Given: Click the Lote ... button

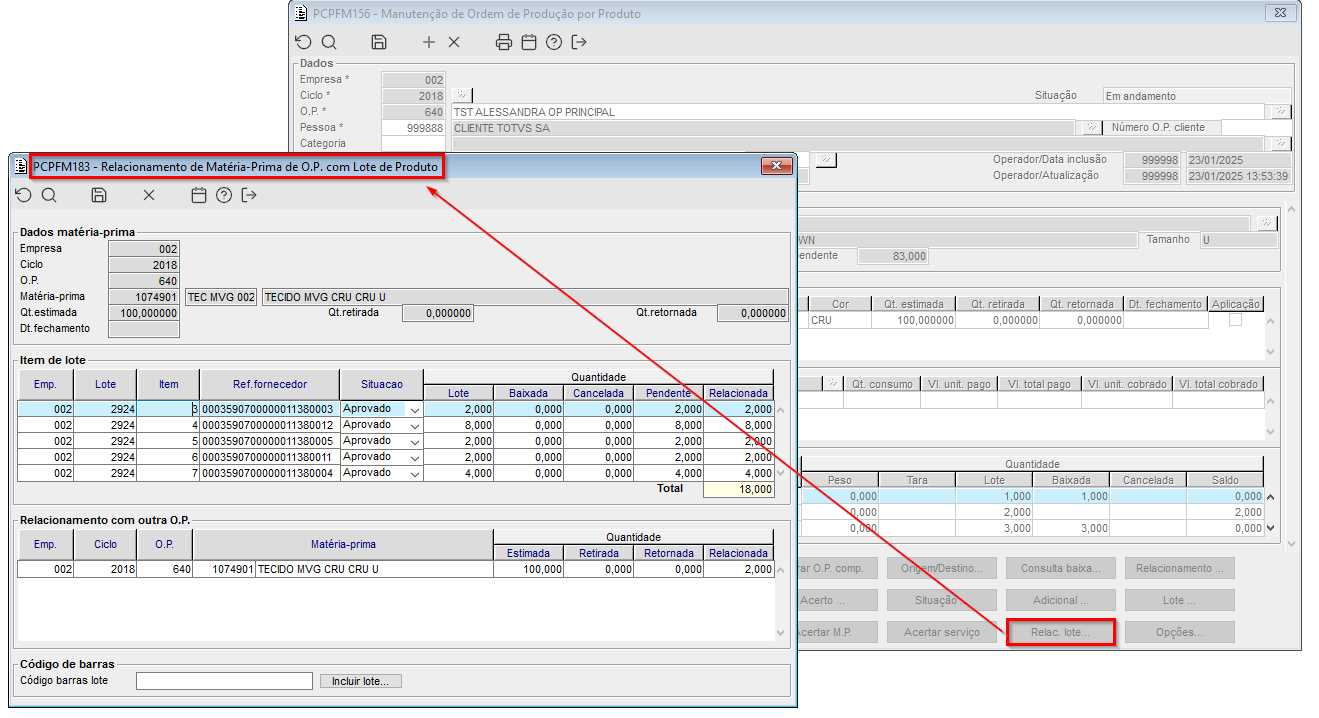Looking at the screenshot, I should pos(1179,600).
